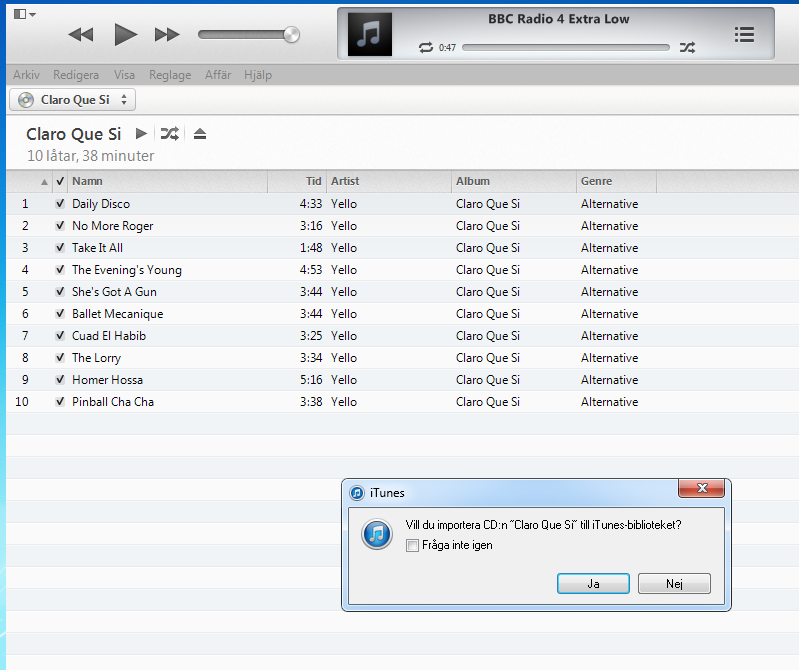The width and height of the screenshot is (799, 670).
Task: Open the Arkiv menu
Action: 26,75
